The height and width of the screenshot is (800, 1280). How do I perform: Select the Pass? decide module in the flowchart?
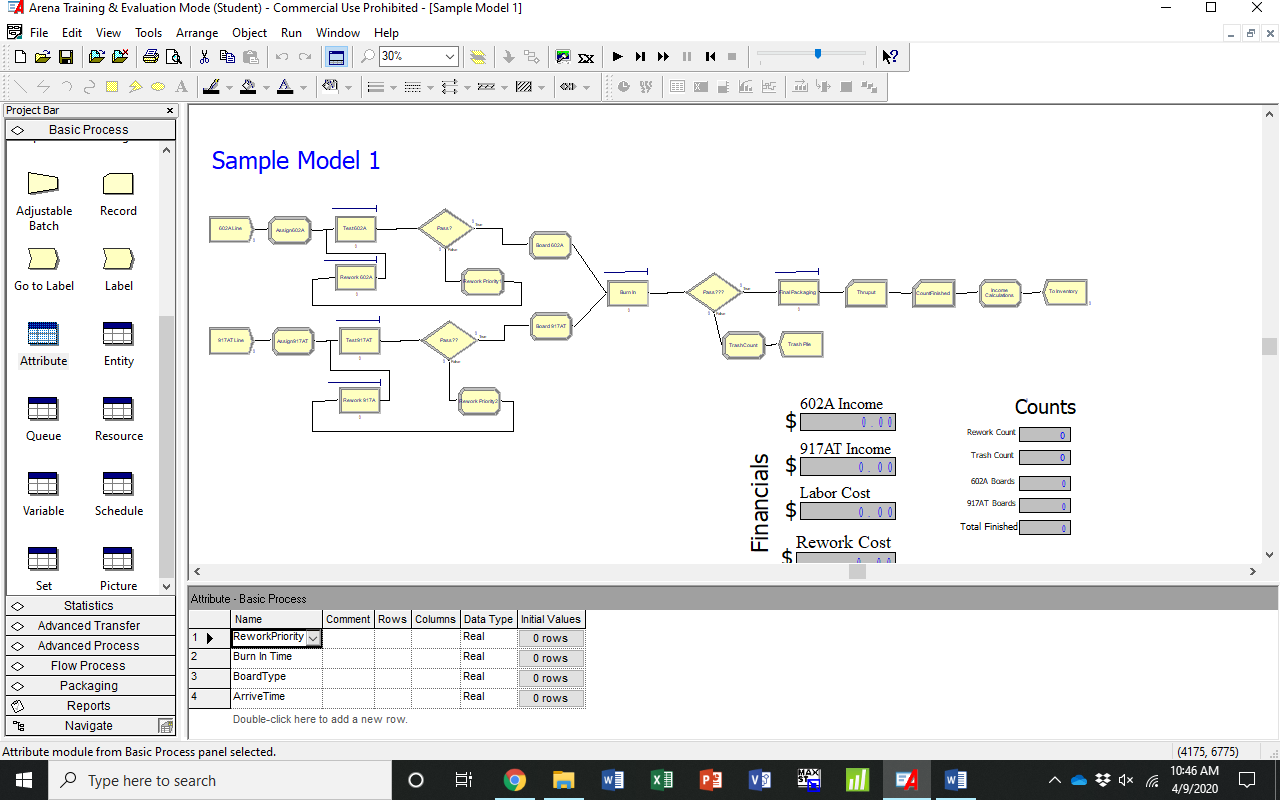coord(445,228)
